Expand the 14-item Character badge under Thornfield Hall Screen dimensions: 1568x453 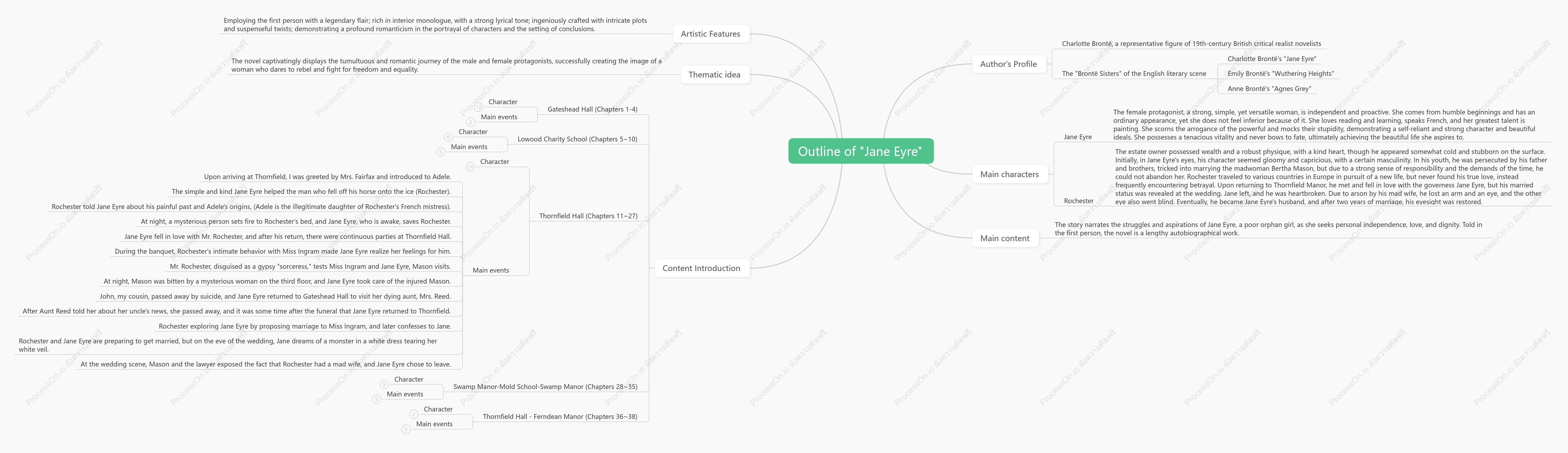click(x=470, y=167)
